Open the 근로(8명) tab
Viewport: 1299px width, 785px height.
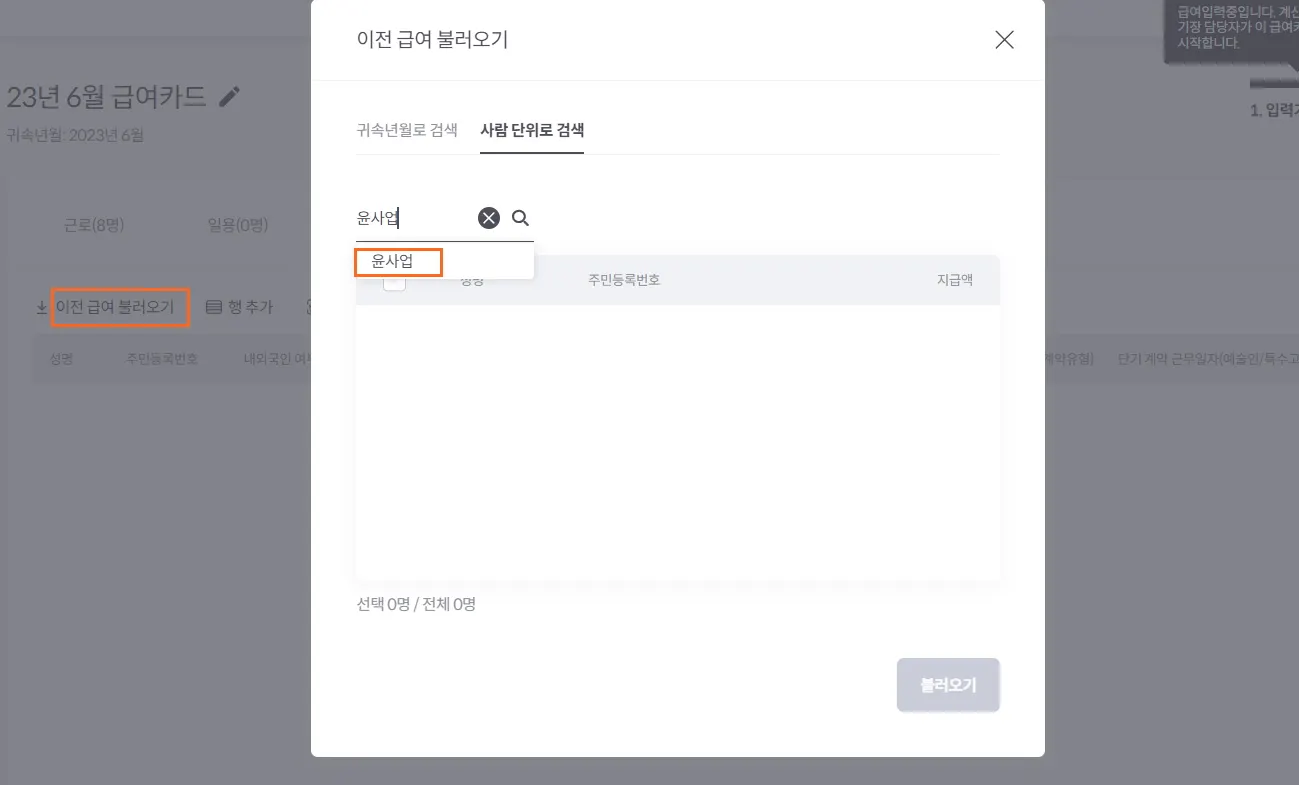[x=94, y=225]
